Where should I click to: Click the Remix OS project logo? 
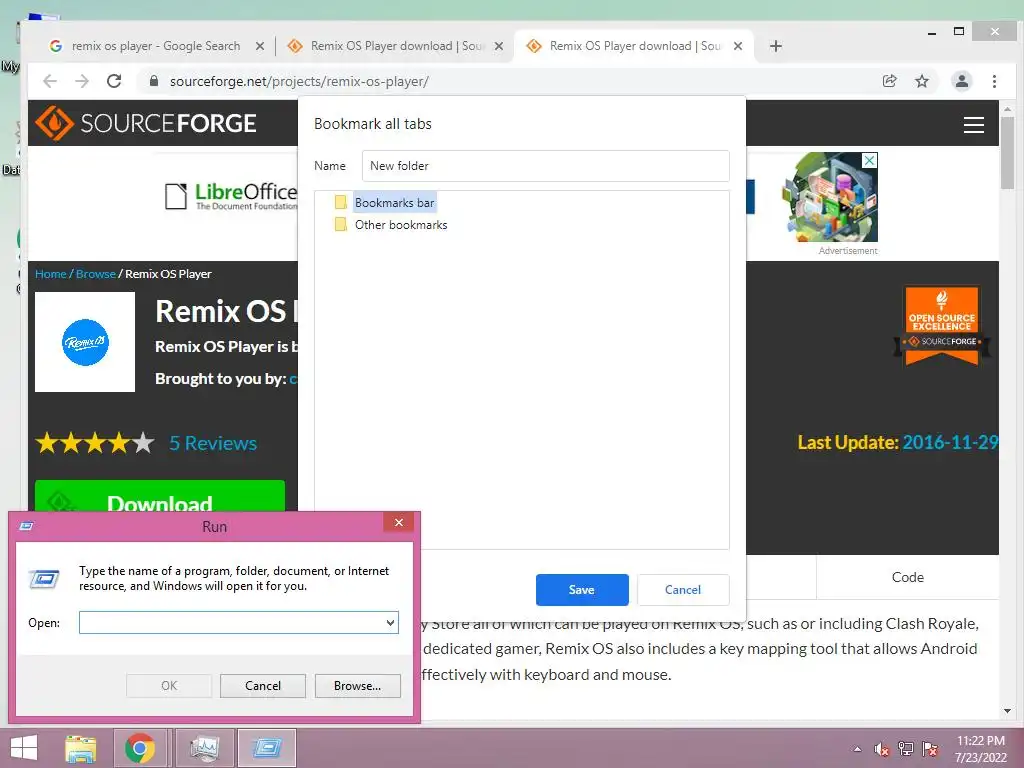tap(85, 342)
